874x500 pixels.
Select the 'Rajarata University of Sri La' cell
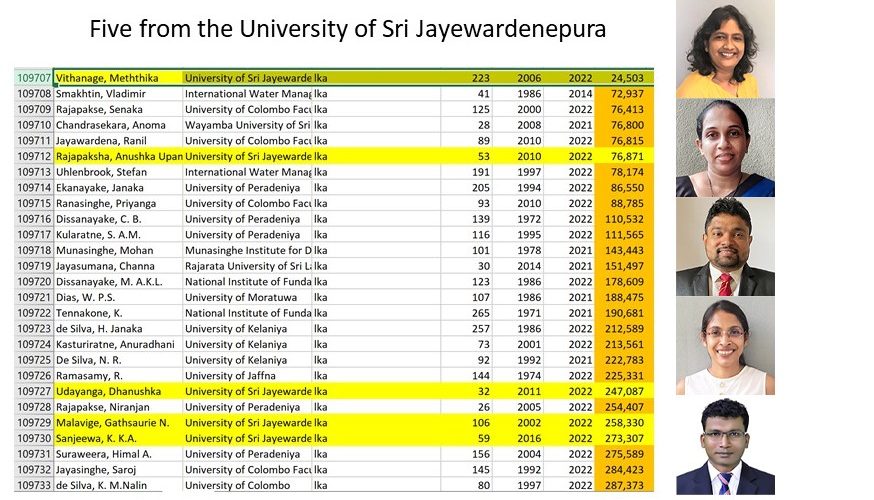pos(247,266)
